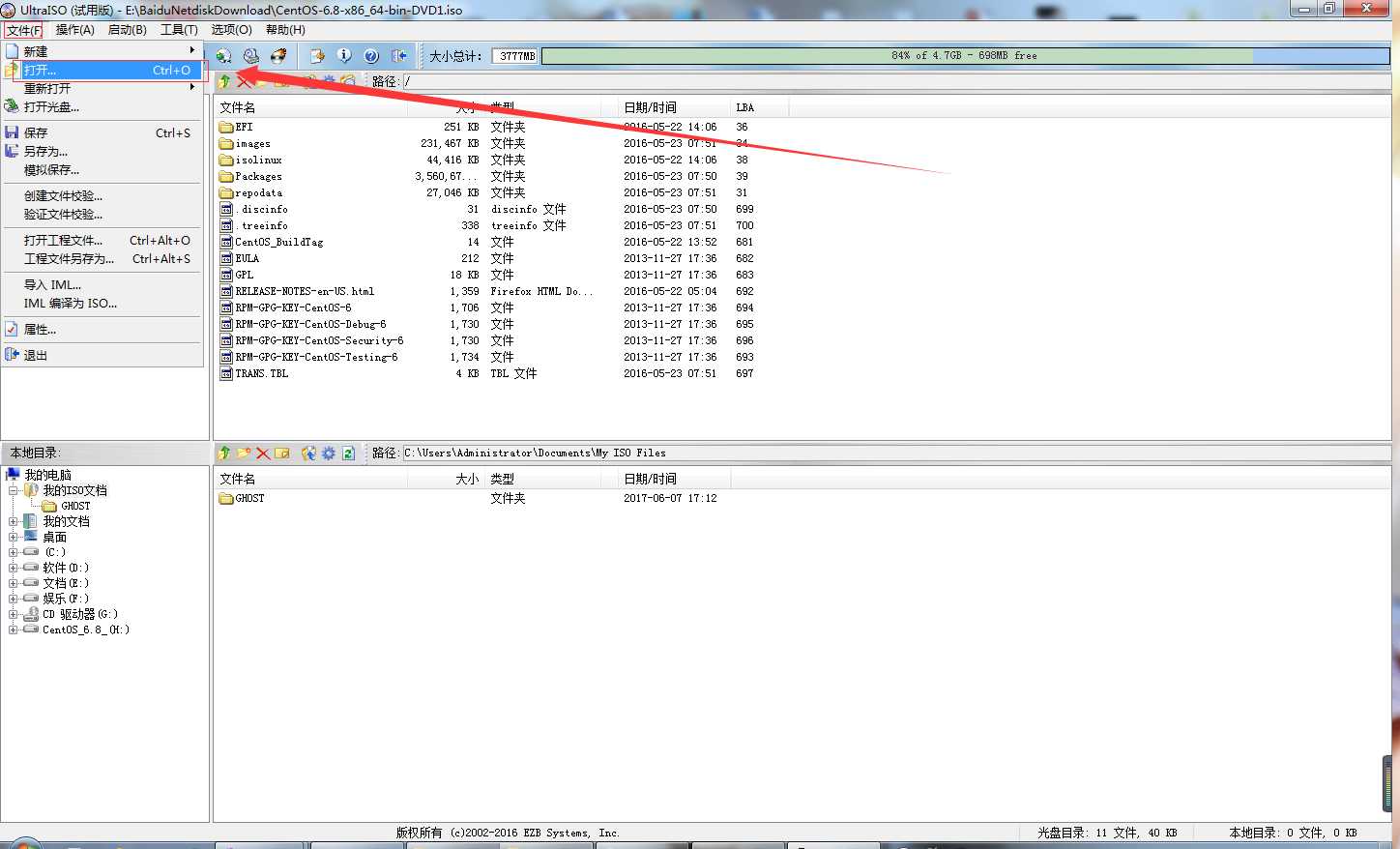Click the GPL file icon
The image size is (1400, 849).
[x=226, y=275]
